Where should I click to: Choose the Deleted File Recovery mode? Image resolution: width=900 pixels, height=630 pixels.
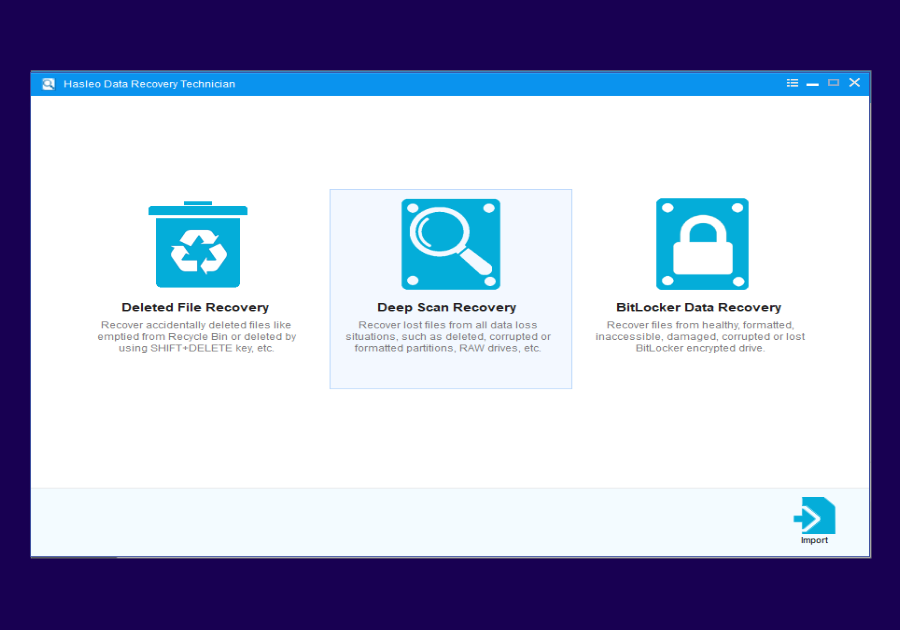coord(196,307)
